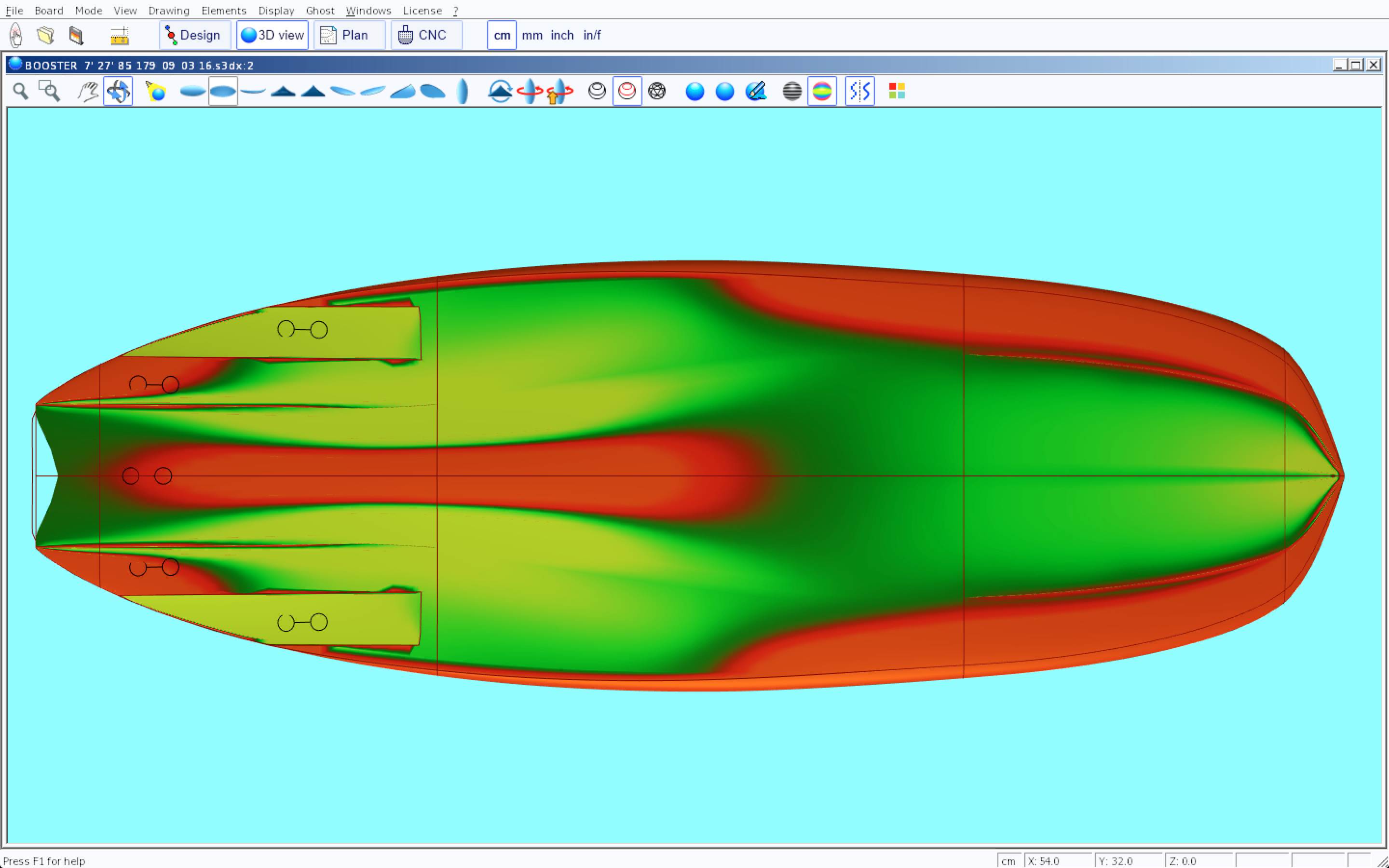Viewport: 1389px width, 868px height.
Task: Toggle the 3D rotate view tool
Action: coord(118,91)
